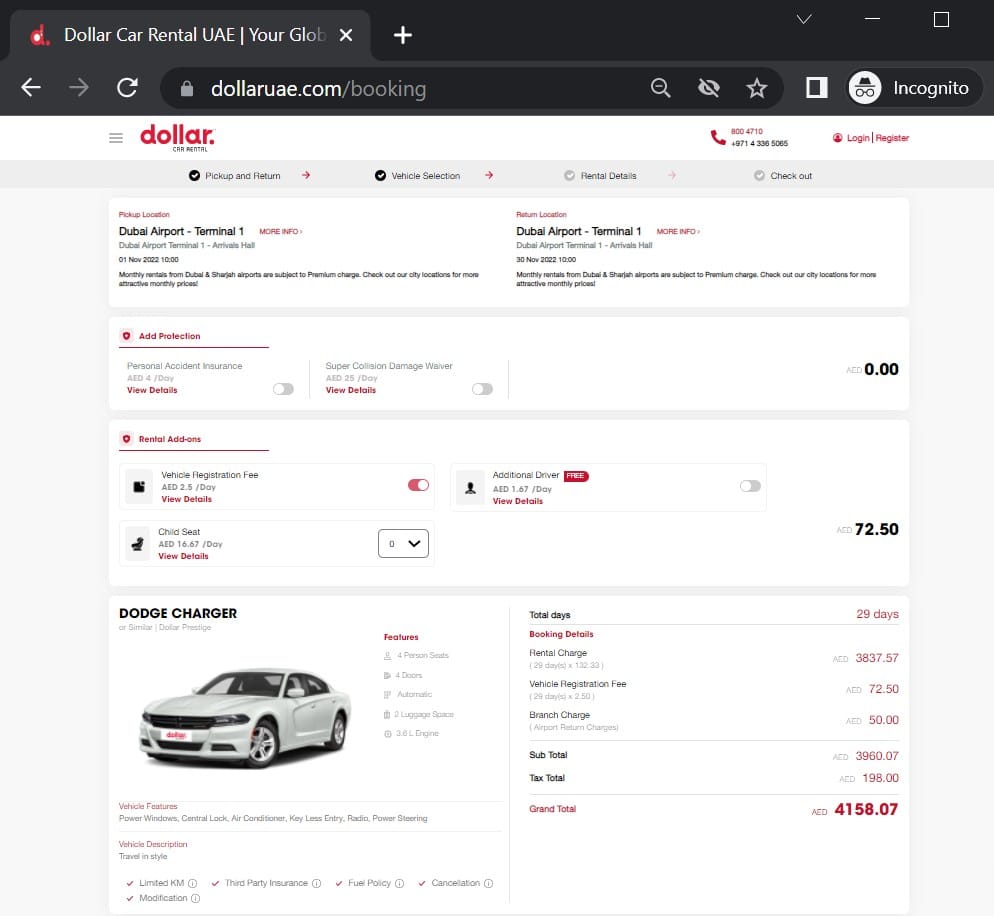Viewport: 994px width, 916px height.
Task: View Details for Child Seat
Action: click(x=183, y=556)
